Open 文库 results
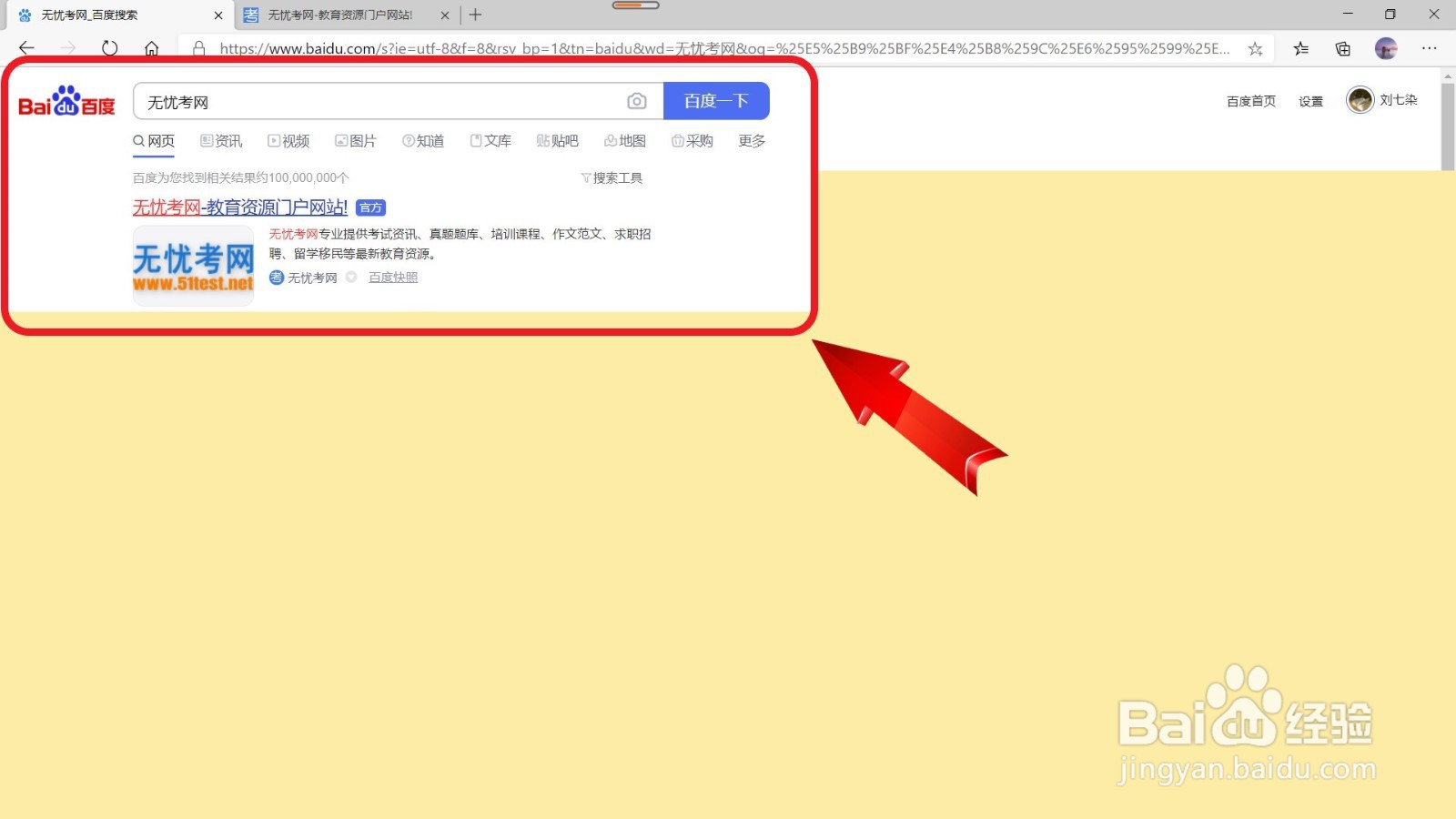Viewport: 1456px width, 819px height. (490, 141)
